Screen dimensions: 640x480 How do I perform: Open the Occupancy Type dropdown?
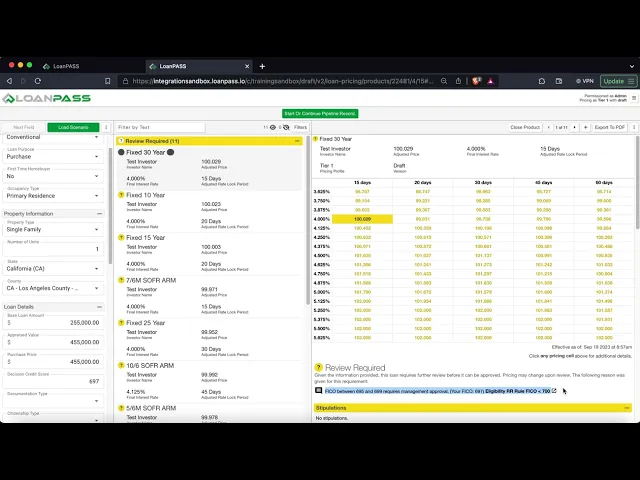(53, 194)
